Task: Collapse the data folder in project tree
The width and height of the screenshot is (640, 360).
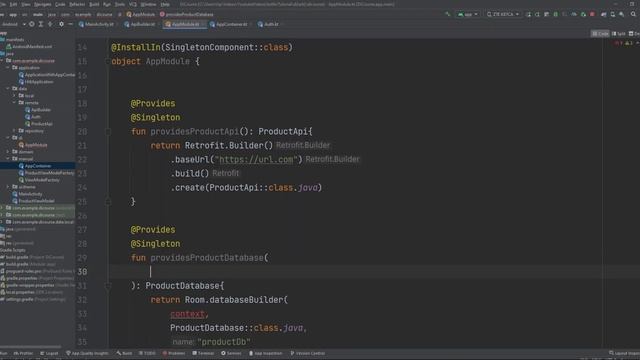Action: (8, 89)
